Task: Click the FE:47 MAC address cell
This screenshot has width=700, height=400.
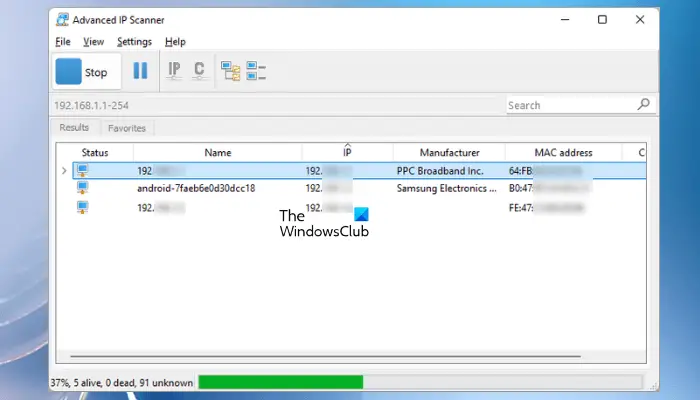Action: pyautogui.click(x=546, y=208)
